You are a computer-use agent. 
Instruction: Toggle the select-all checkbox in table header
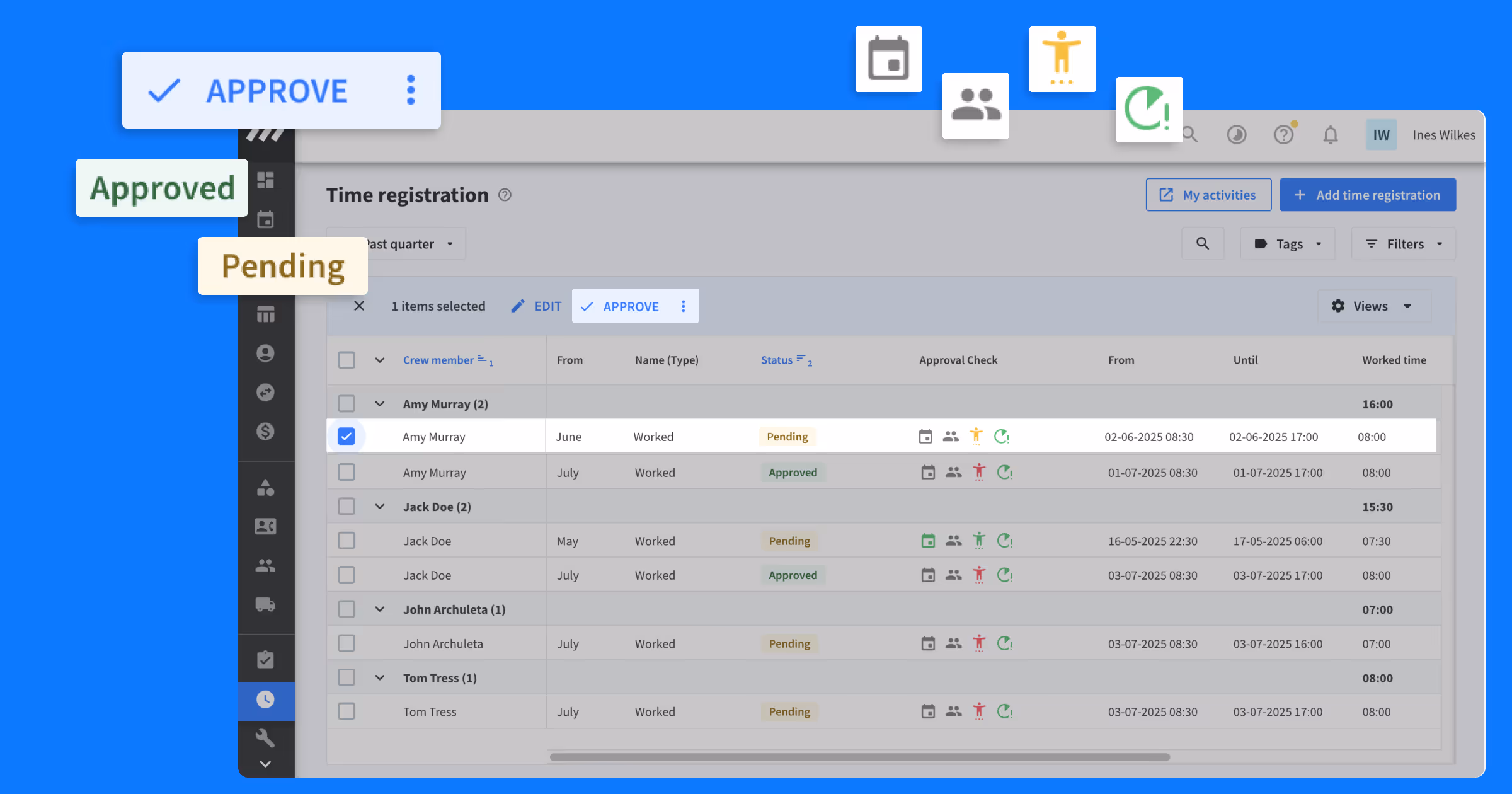(x=346, y=360)
